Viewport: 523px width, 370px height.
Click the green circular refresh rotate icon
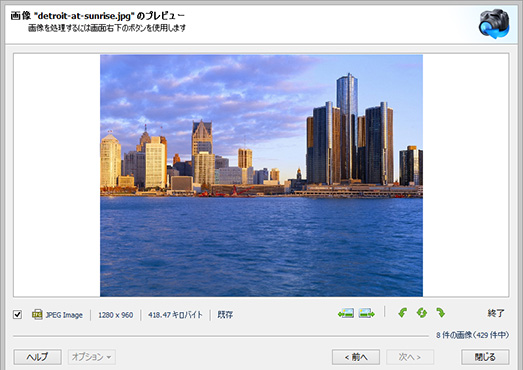pyautogui.click(x=422, y=313)
